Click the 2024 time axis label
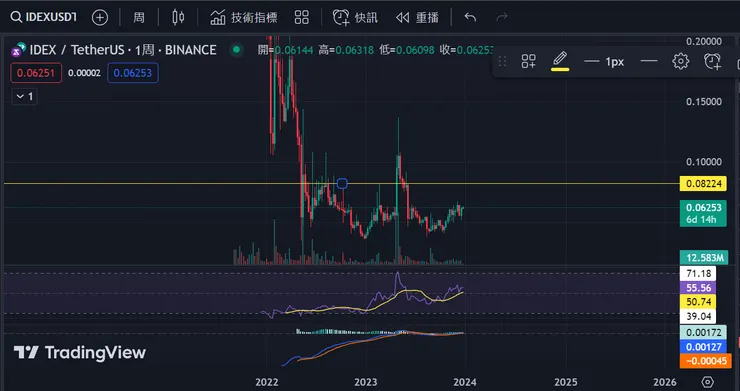740x391 pixels. point(465,382)
